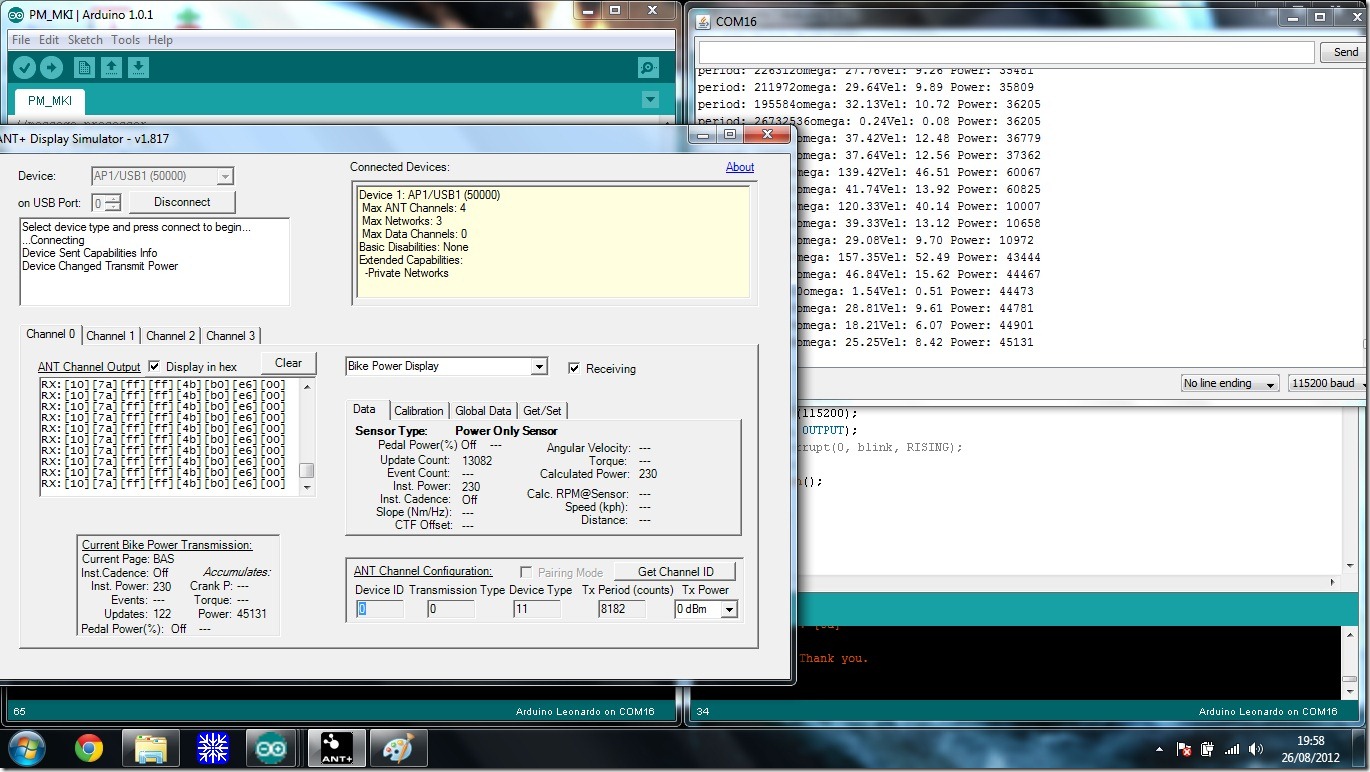1370x772 pixels.
Task: Open the Global Data tab
Action: (483, 411)
